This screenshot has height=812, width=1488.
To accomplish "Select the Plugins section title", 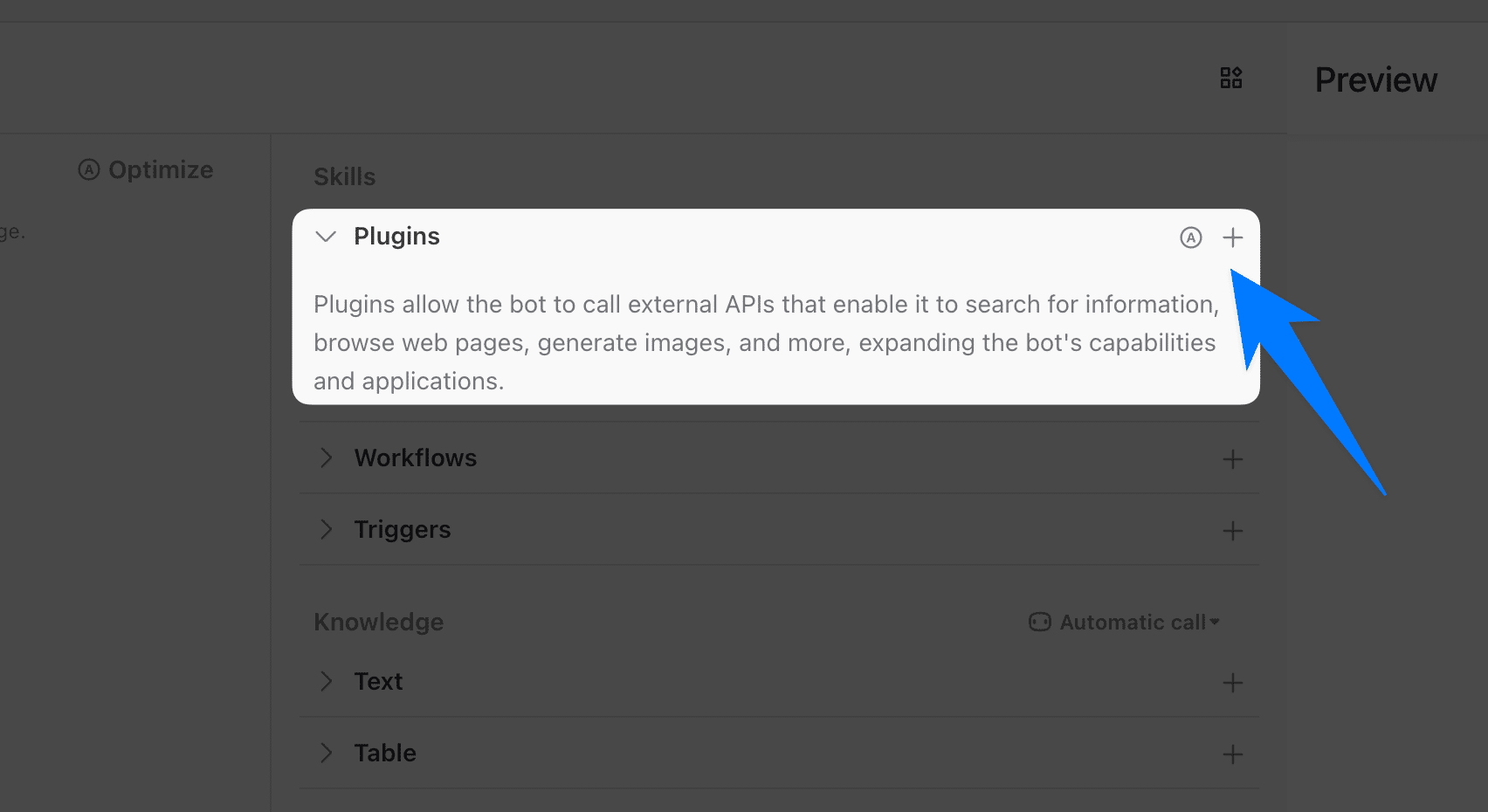I will click(396, 237).
